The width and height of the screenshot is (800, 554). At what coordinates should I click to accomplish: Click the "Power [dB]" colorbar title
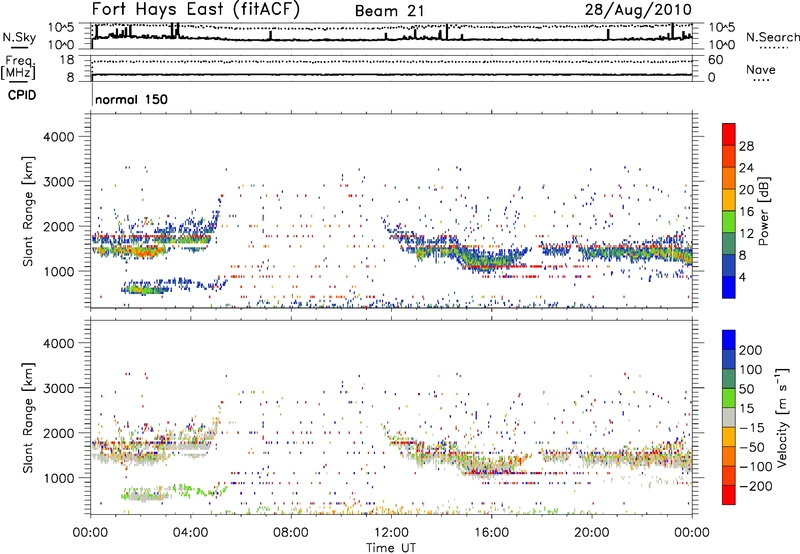(764, 211)
